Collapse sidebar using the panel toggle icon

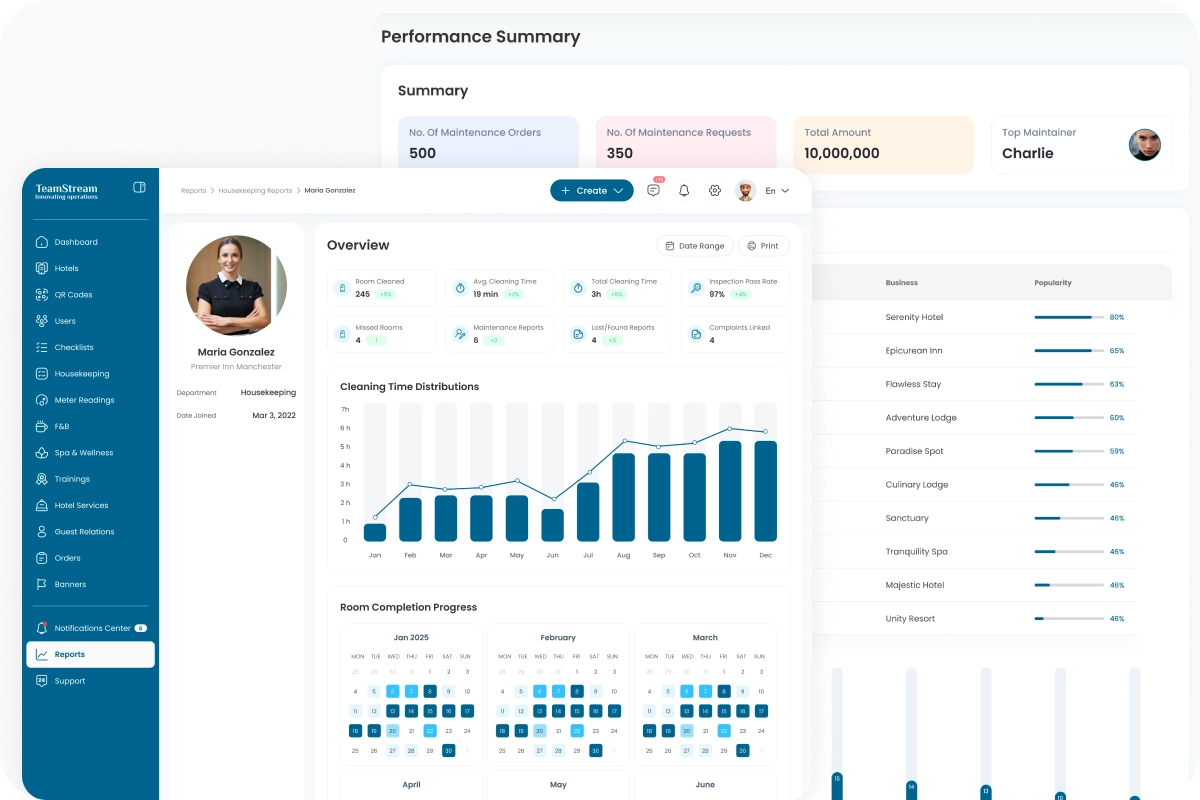click(x=139, y=187)
